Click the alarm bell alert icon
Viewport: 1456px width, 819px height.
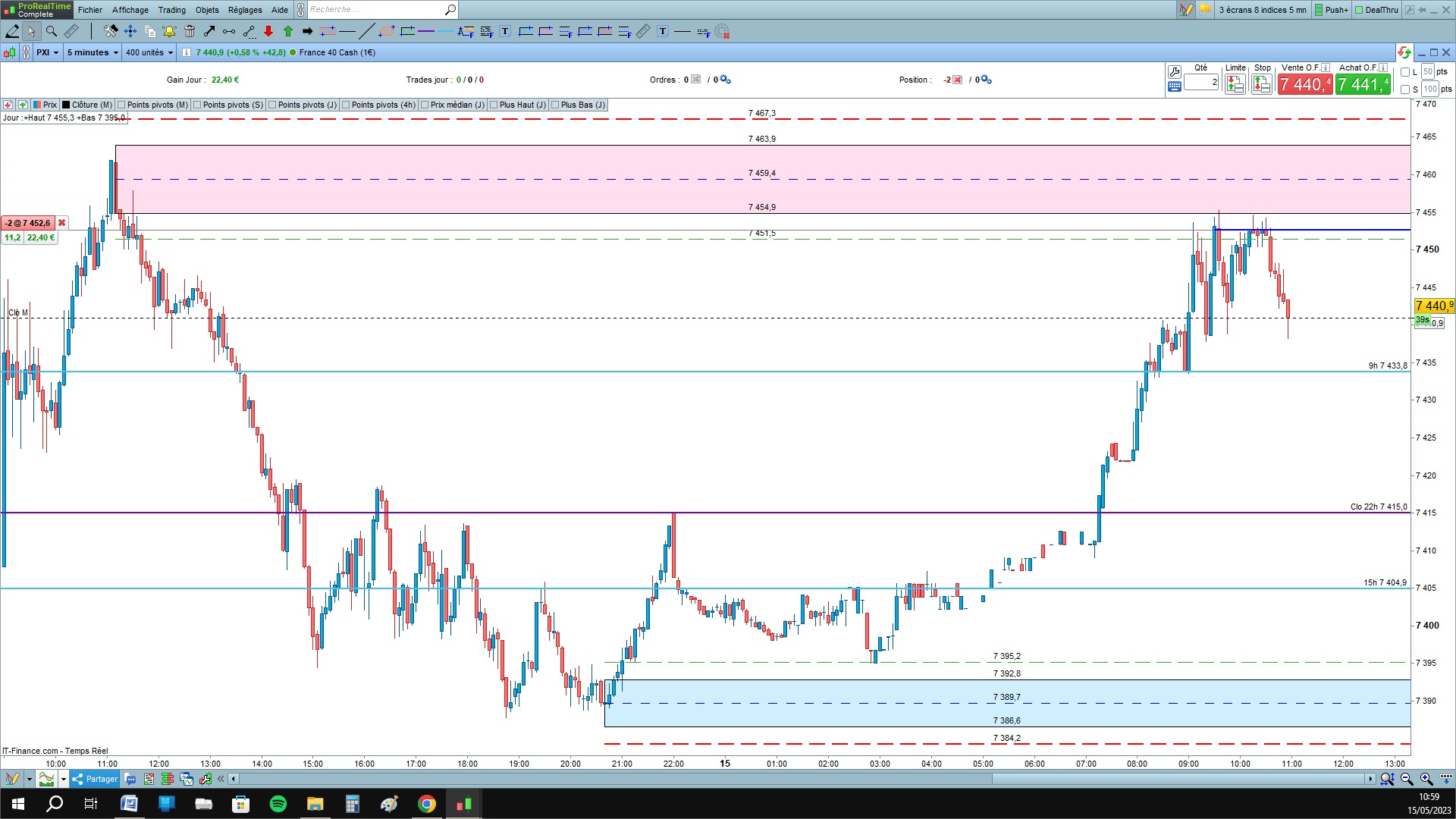coord(169,31)
